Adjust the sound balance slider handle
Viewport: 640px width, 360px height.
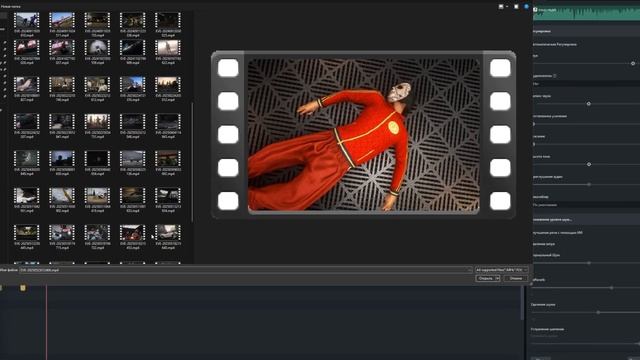click(x=589, y=104)
